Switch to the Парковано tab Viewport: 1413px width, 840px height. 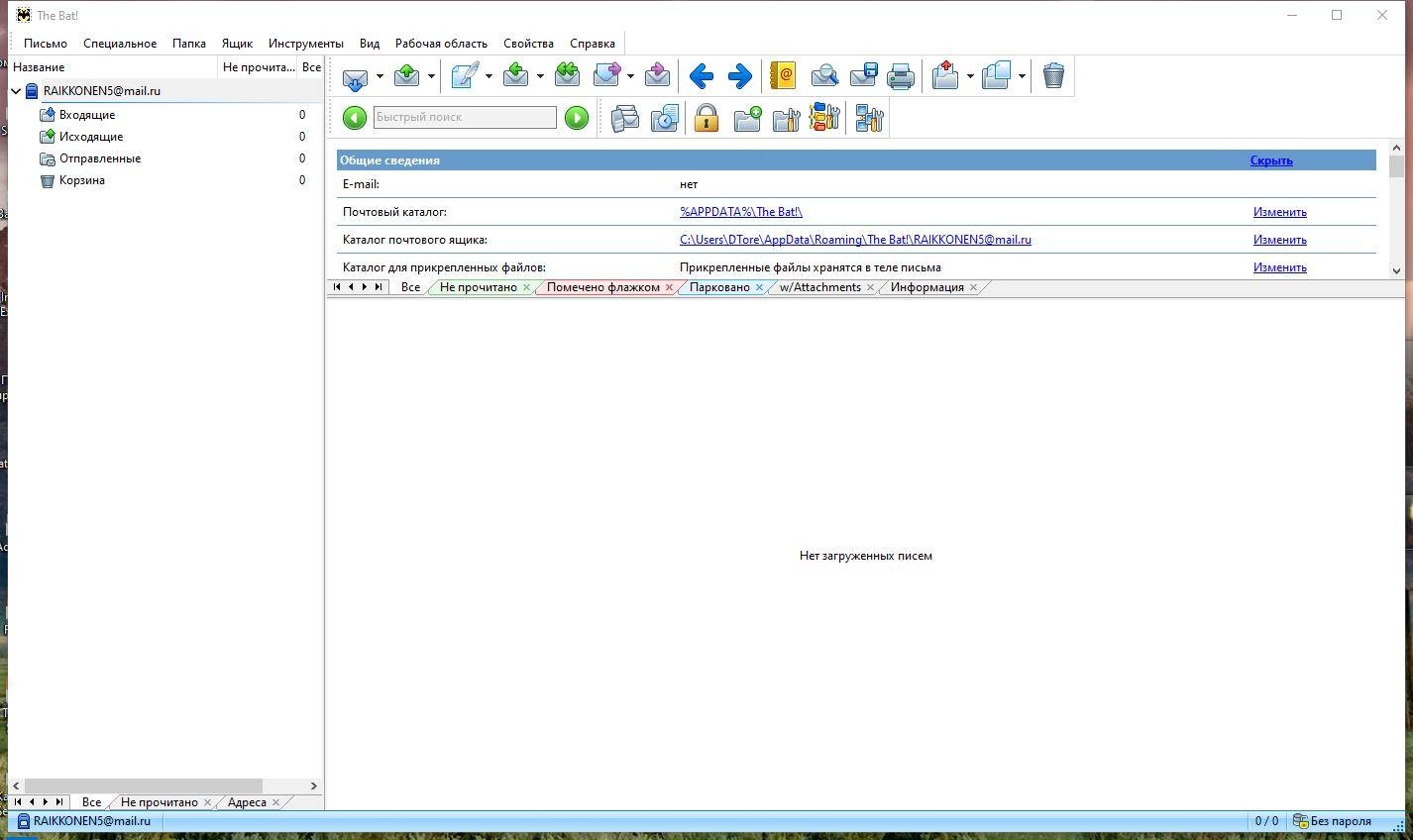tap(719, 287)
